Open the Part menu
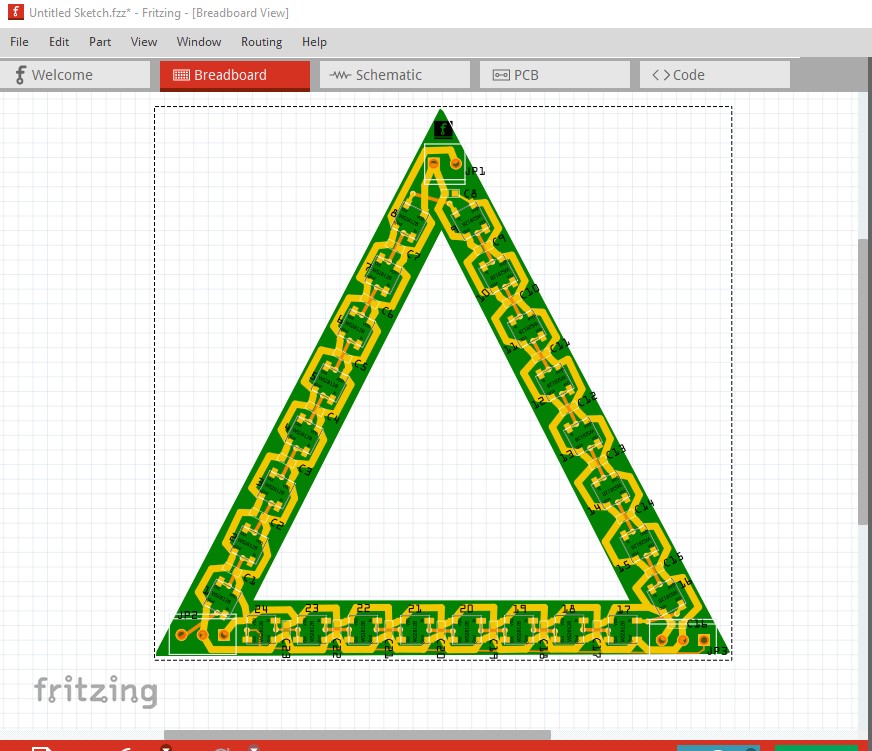 pyautogui.click(x=100, y=42)
